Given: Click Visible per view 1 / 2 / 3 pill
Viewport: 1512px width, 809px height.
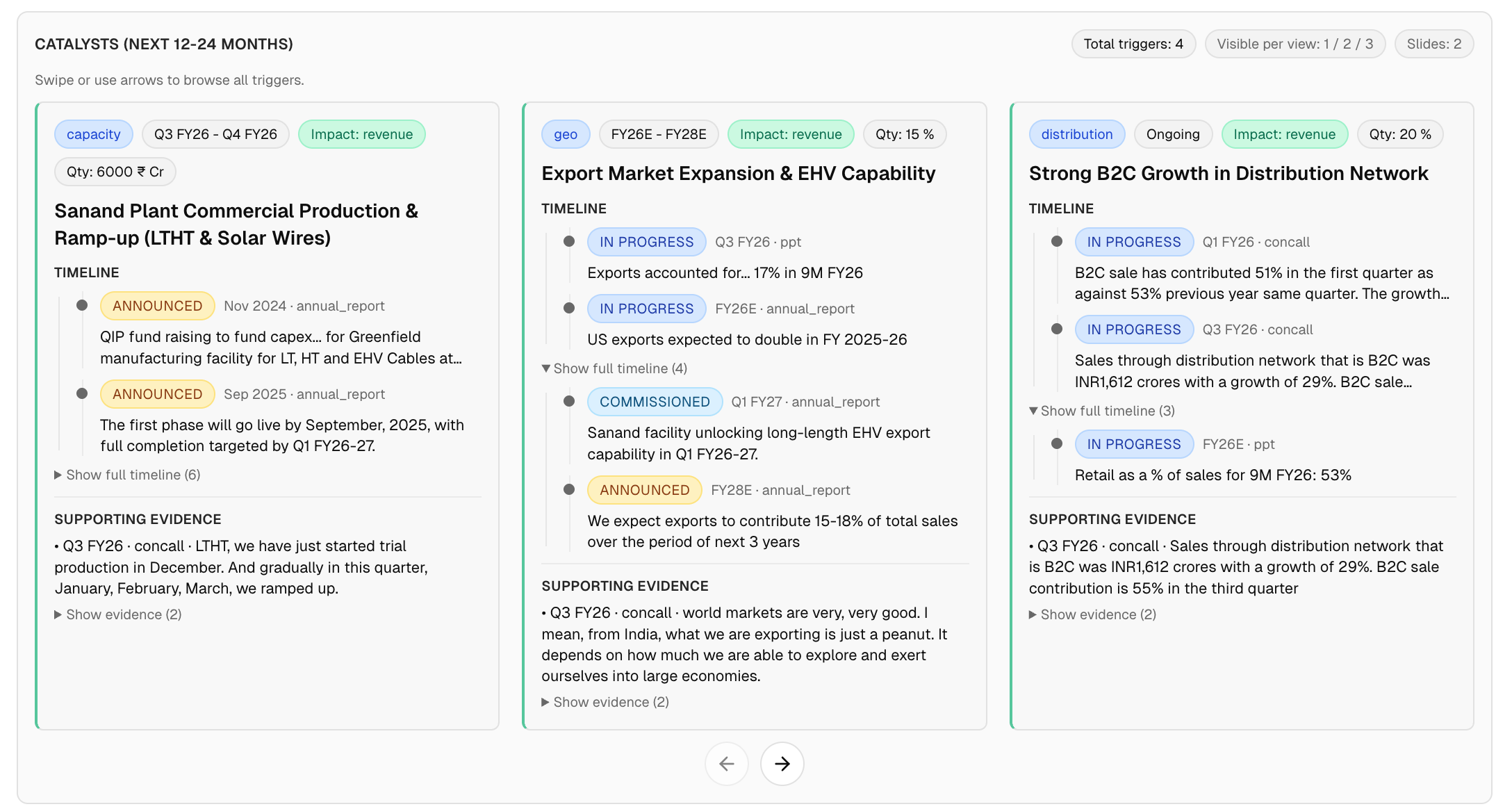Looking at the screenshot, I should pos(1295,44).
